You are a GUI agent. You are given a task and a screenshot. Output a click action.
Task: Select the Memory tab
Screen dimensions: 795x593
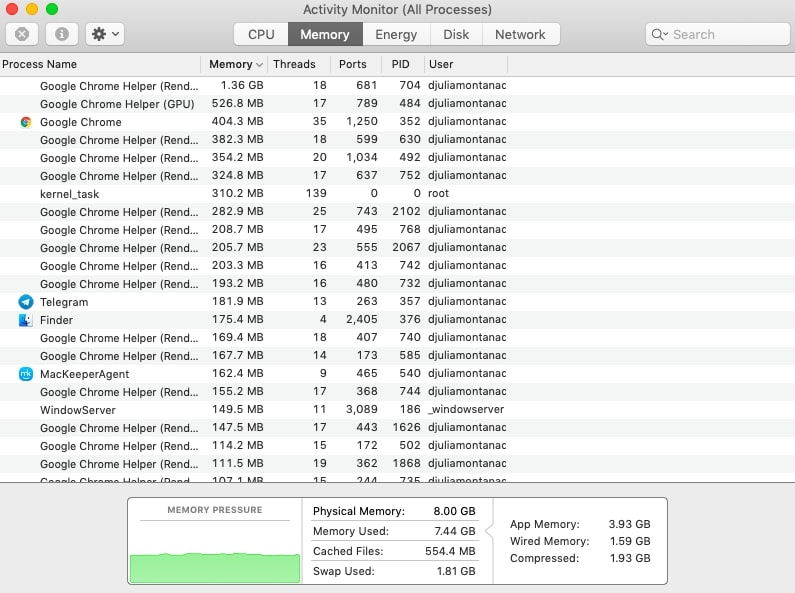[x=325, y=34]
